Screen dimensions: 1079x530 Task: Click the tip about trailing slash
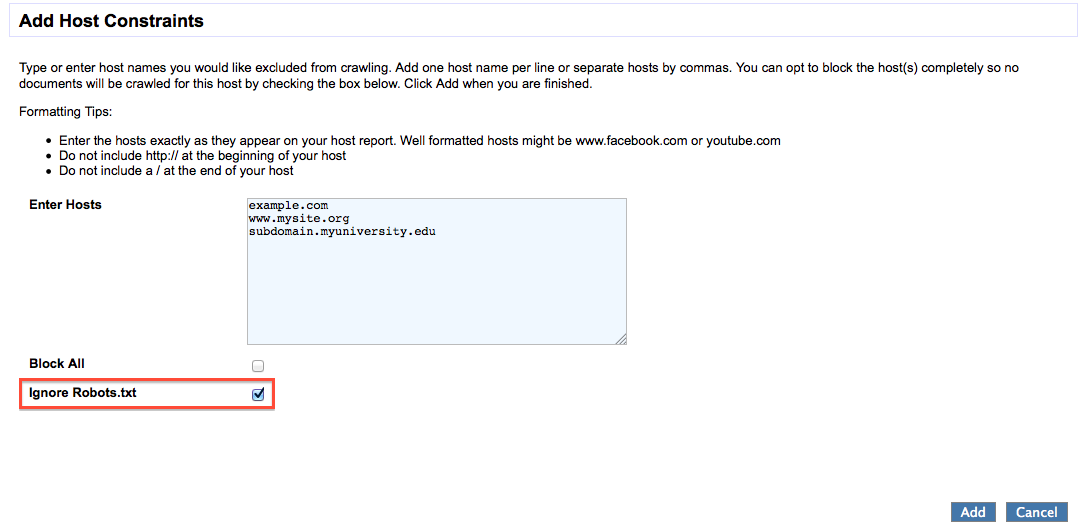(x=176, y=170)
